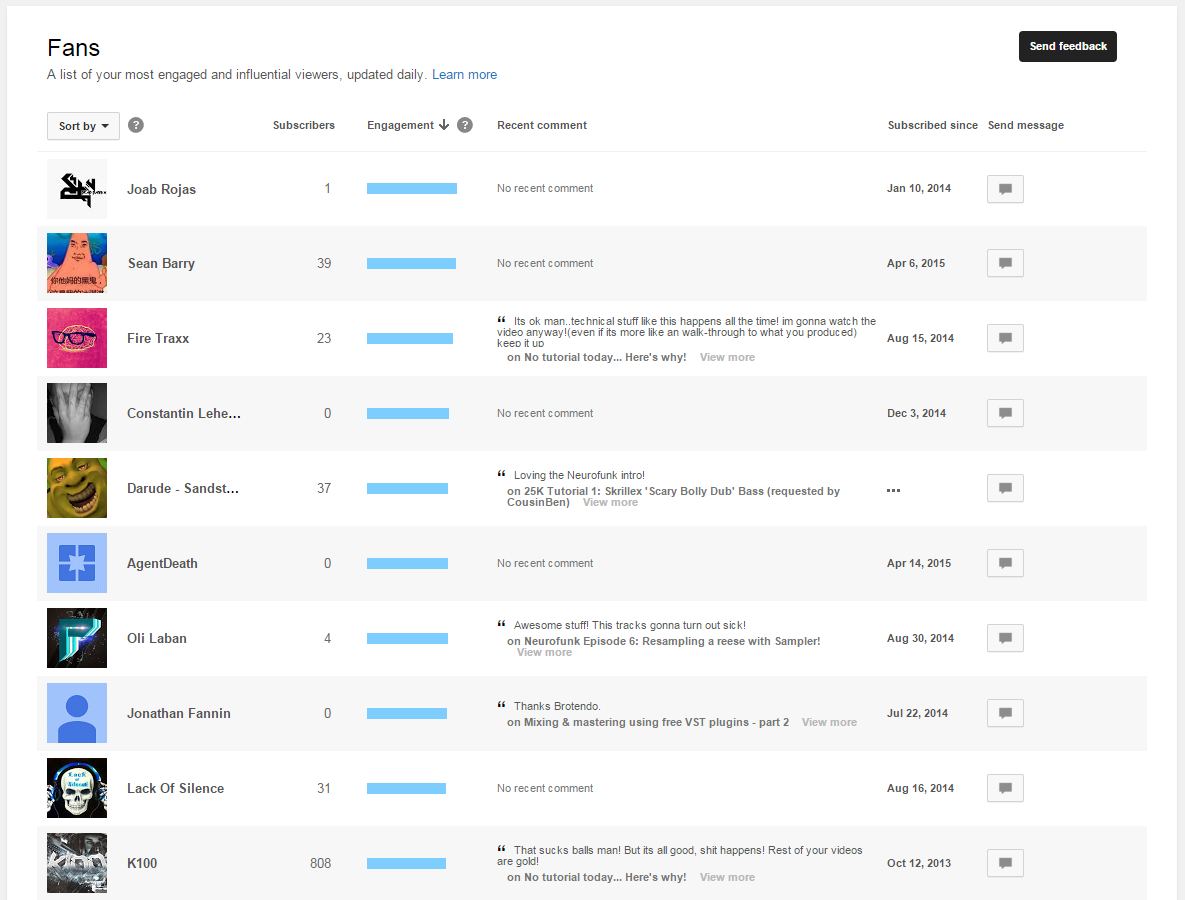
Task: Click help icon next to Sort by
Action: click(136, 125)
